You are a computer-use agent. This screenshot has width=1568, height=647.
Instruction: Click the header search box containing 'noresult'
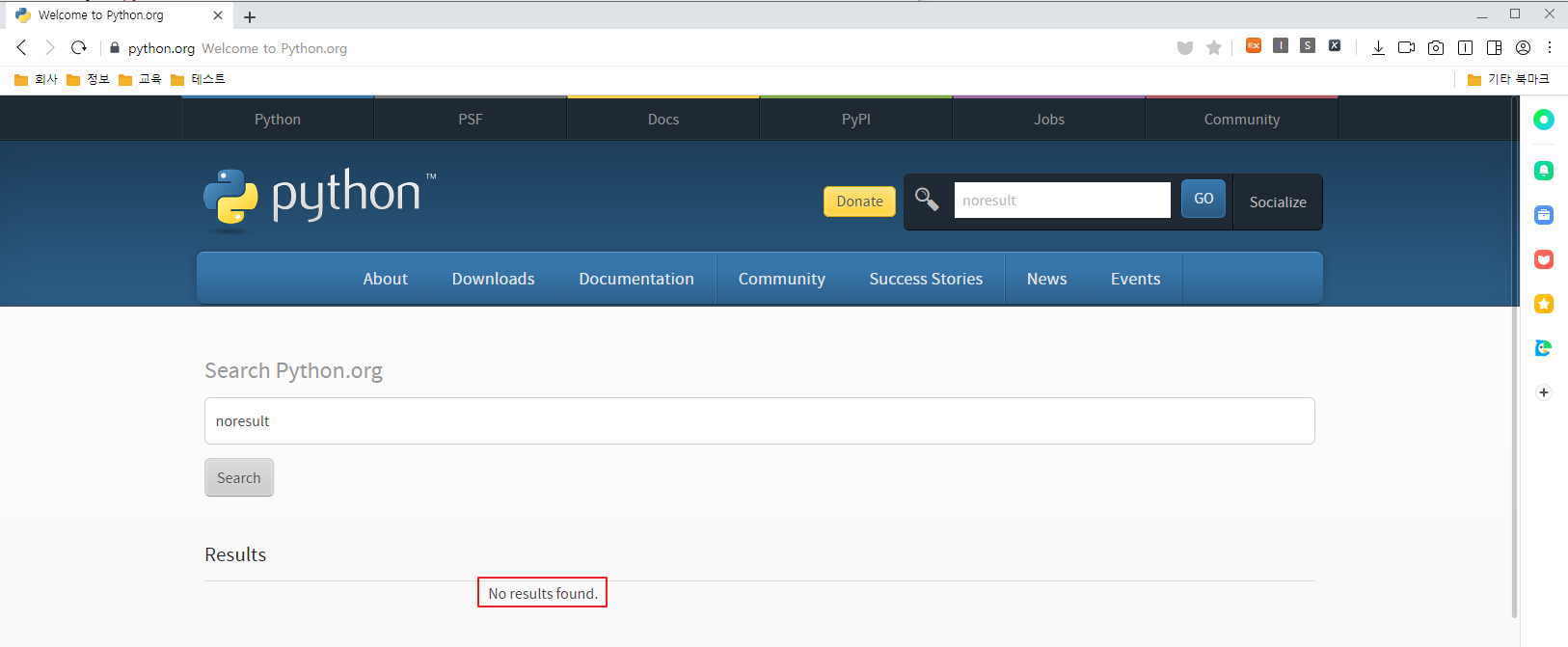[x=1062, y=200]
